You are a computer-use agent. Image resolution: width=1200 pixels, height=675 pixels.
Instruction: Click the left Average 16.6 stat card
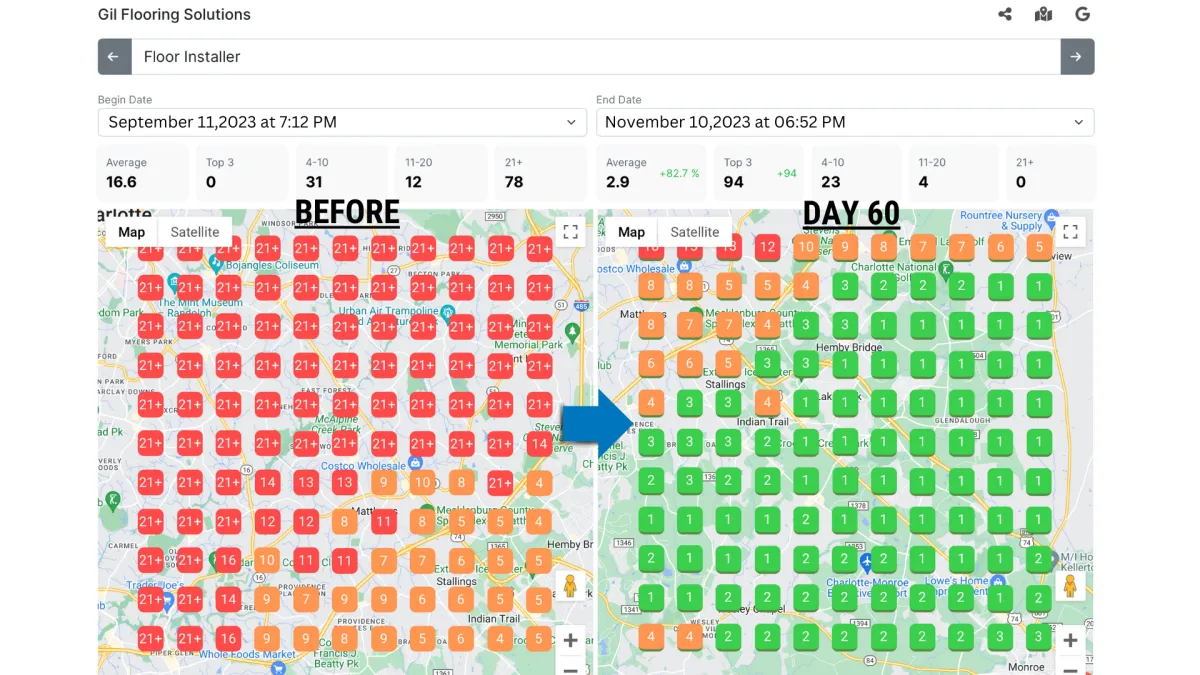(143, 173)
